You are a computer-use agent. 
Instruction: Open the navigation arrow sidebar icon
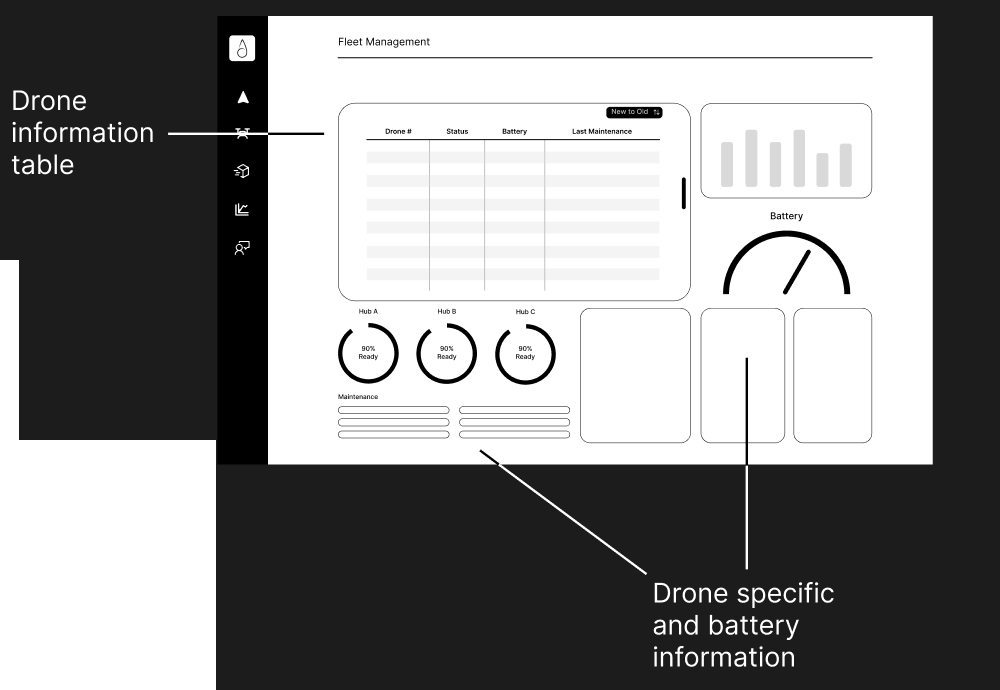243,97
